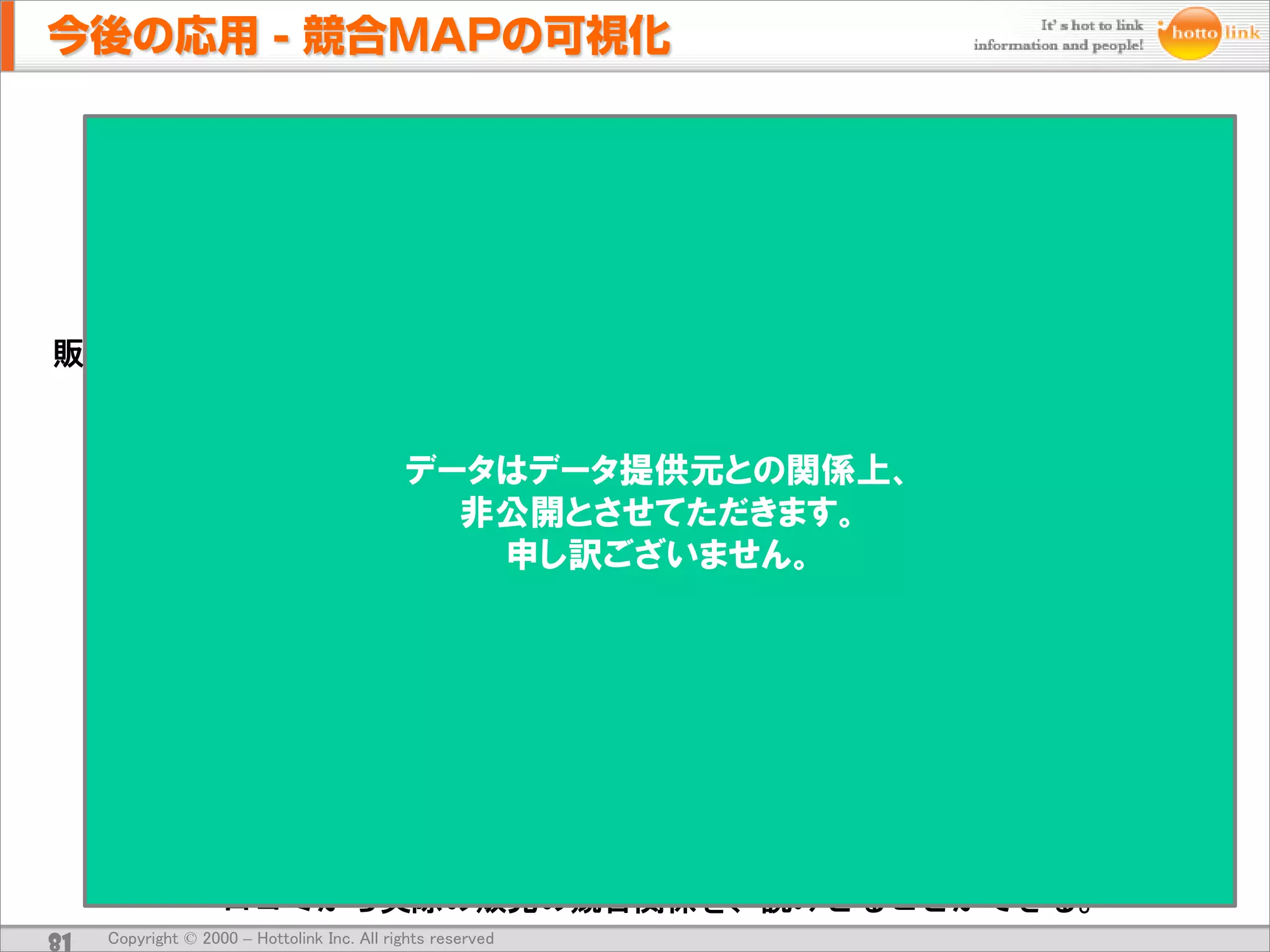Screen dimensions: 1270x952
Task: Click the text "information and people!"
Action: point(1058,45)
